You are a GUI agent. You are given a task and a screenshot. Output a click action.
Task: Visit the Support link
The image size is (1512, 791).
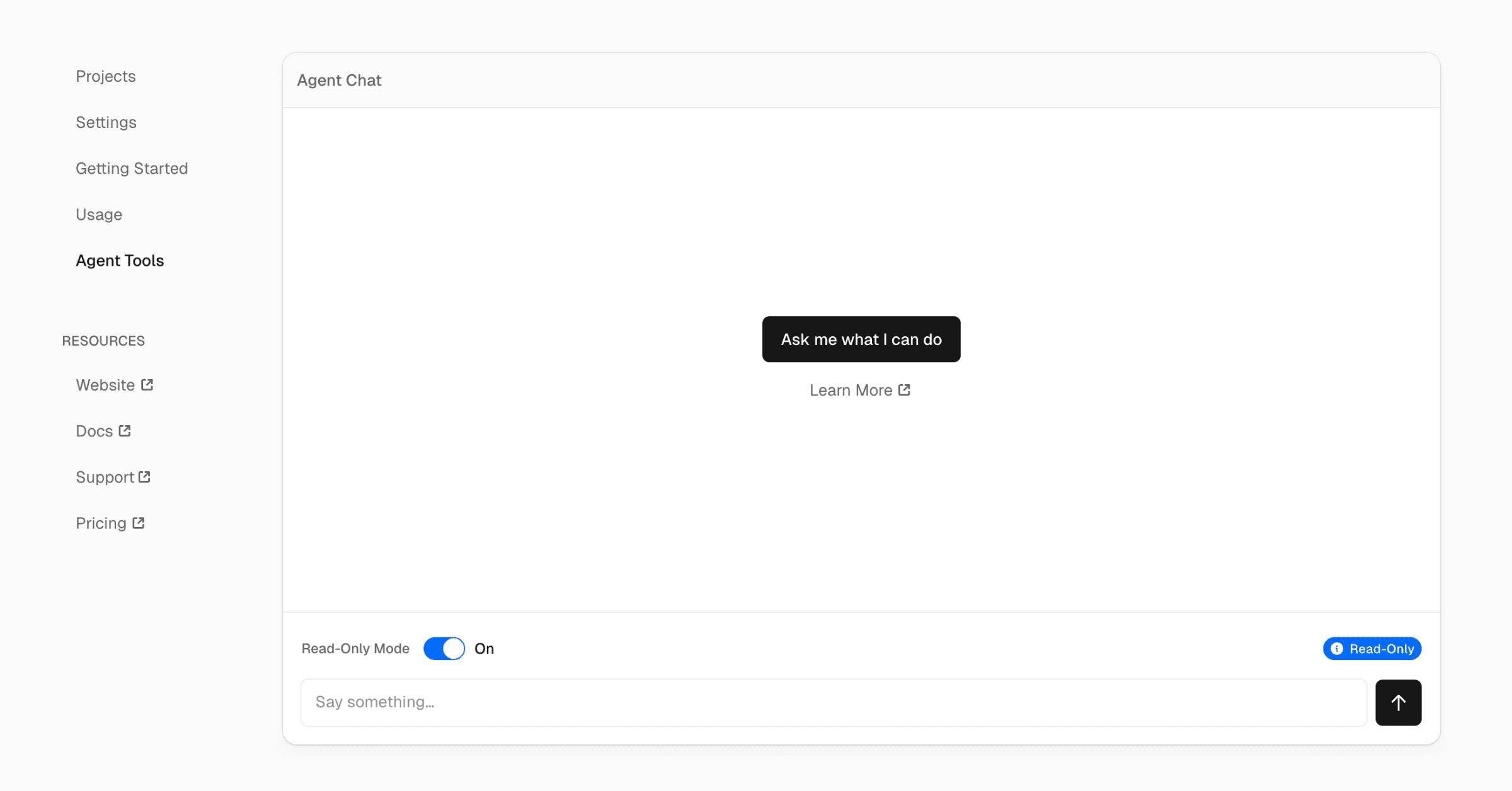coord(105,477)
